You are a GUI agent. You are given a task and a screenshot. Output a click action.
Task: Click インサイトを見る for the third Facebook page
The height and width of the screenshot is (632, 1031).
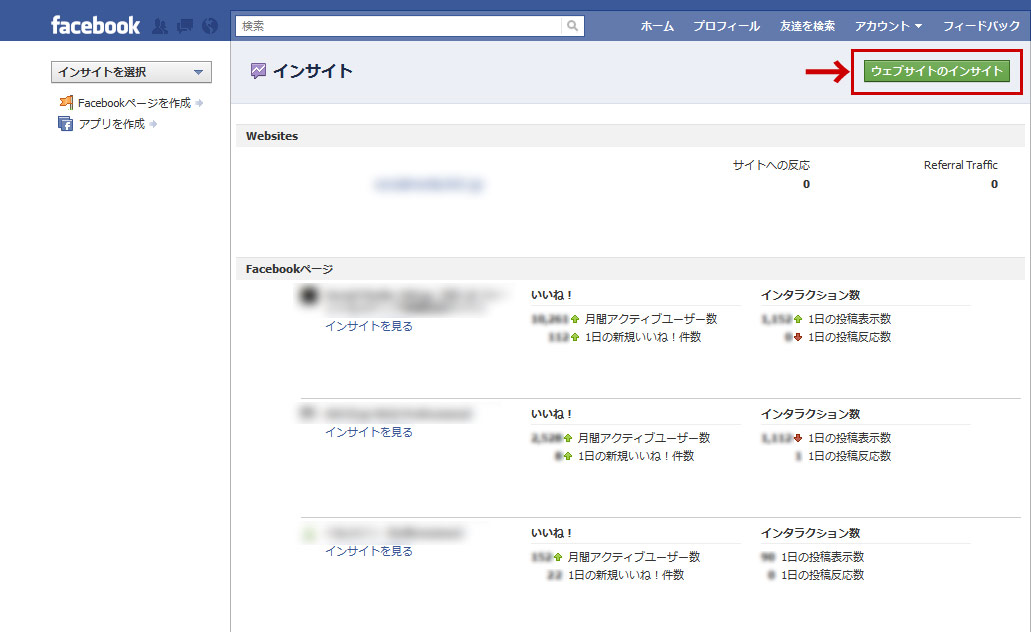(x=369, y=551)
